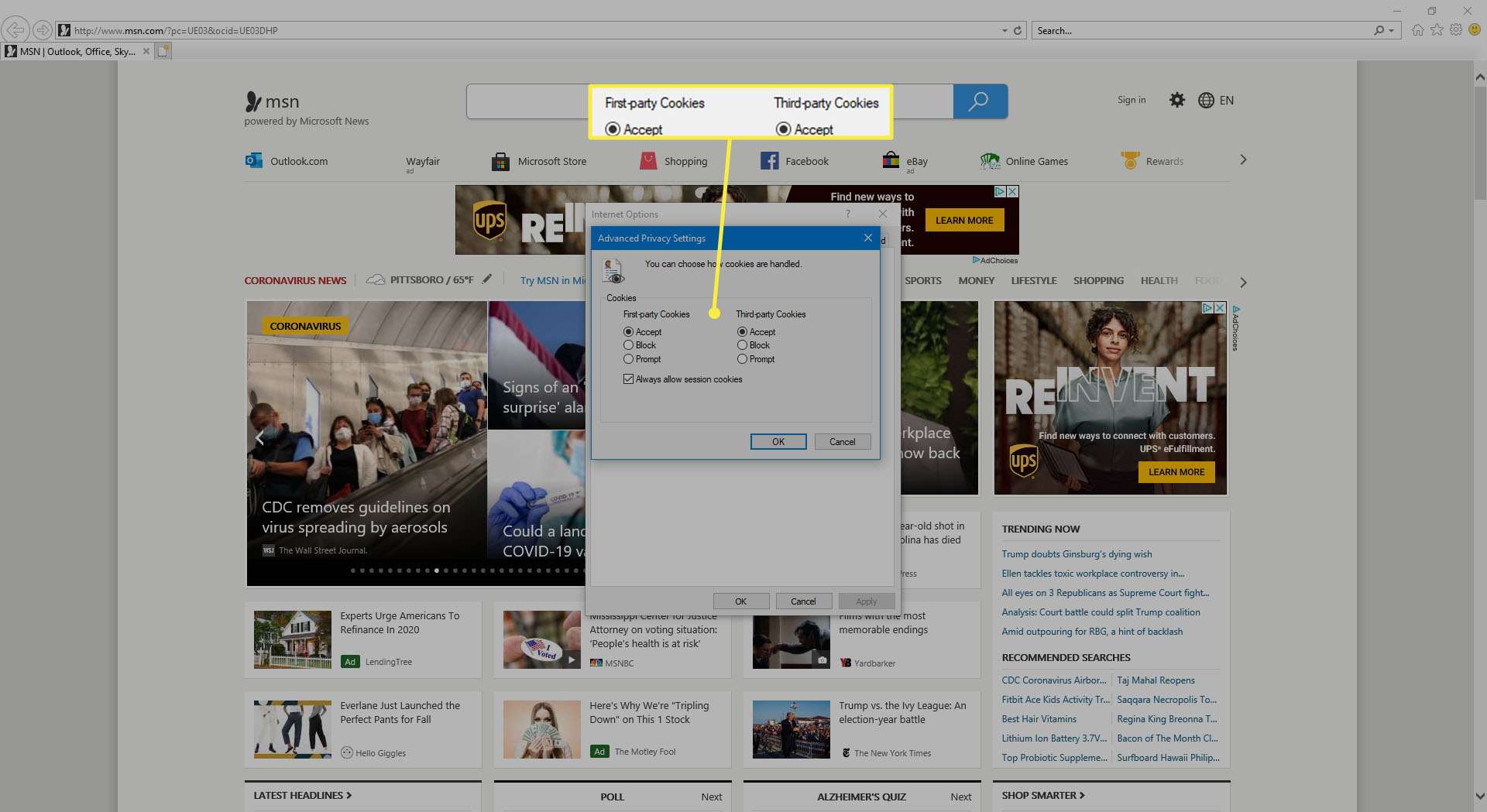
Task: Click Cancel in Advanced Privacy Settings
Action: point(843,441)
